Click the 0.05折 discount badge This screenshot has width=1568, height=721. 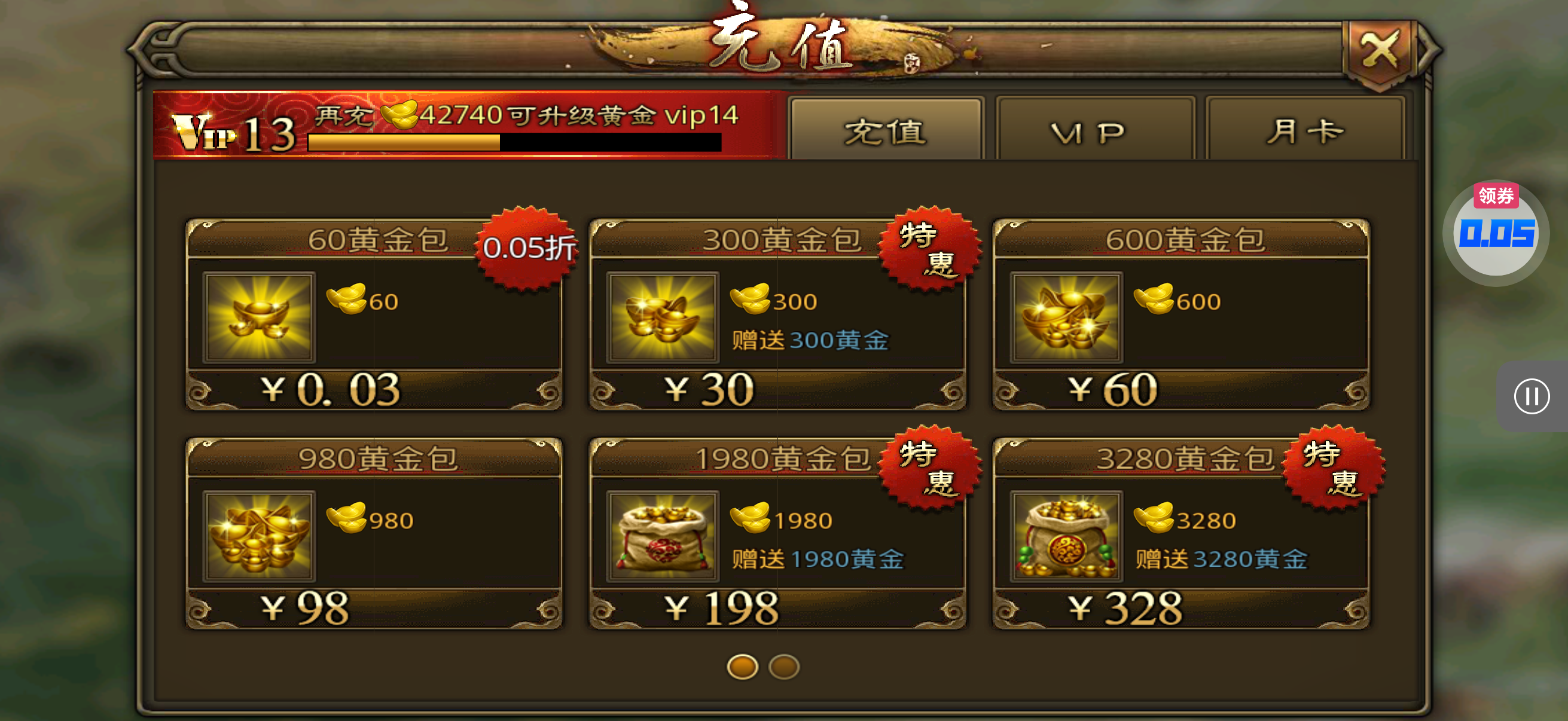(x=527, y=248)
